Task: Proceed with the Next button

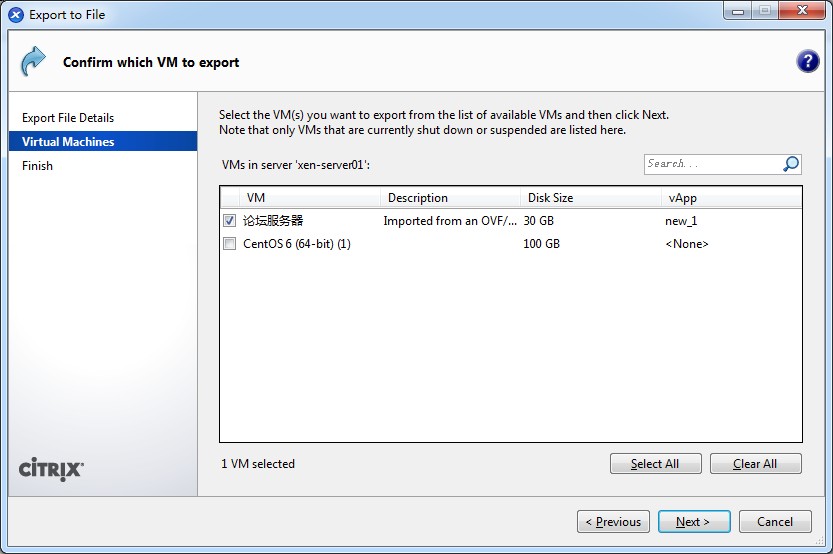Action: pos(694,522)
